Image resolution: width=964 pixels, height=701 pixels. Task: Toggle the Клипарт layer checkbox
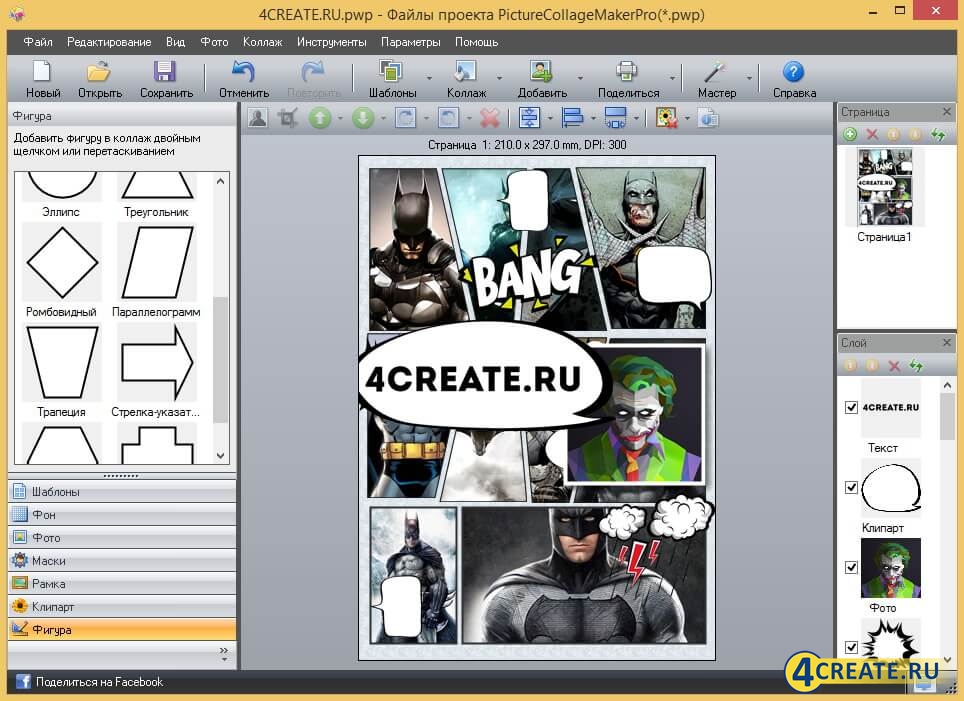851,487
